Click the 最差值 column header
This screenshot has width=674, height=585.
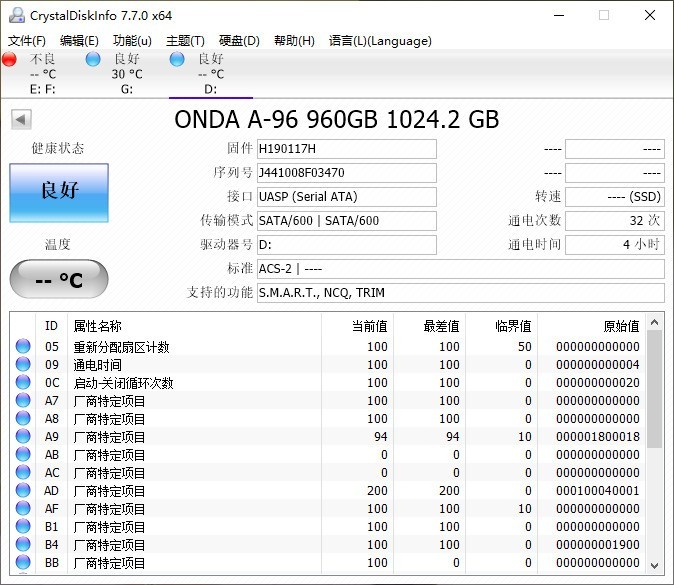point(441,326)
